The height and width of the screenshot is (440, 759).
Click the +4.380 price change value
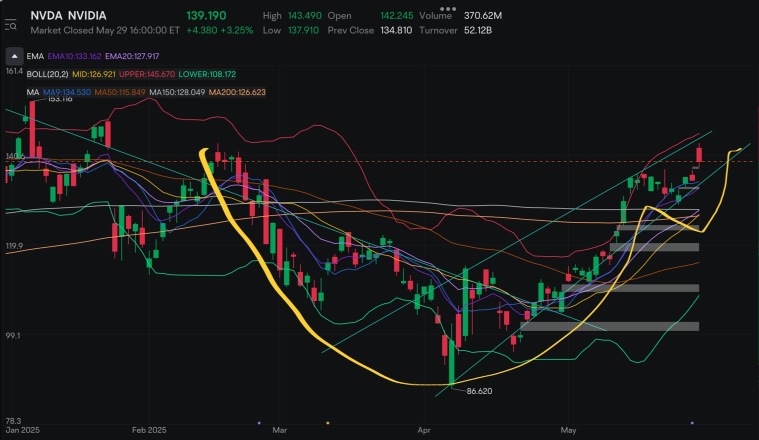tap(202, 30)
